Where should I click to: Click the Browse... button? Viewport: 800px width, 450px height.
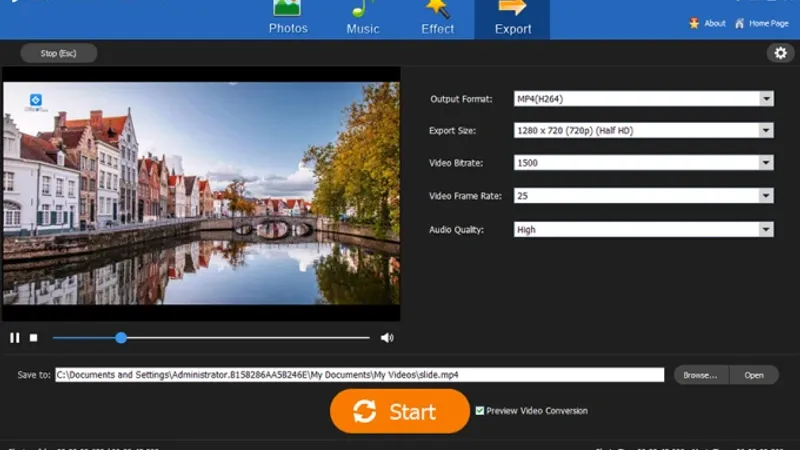click(701, 375)
